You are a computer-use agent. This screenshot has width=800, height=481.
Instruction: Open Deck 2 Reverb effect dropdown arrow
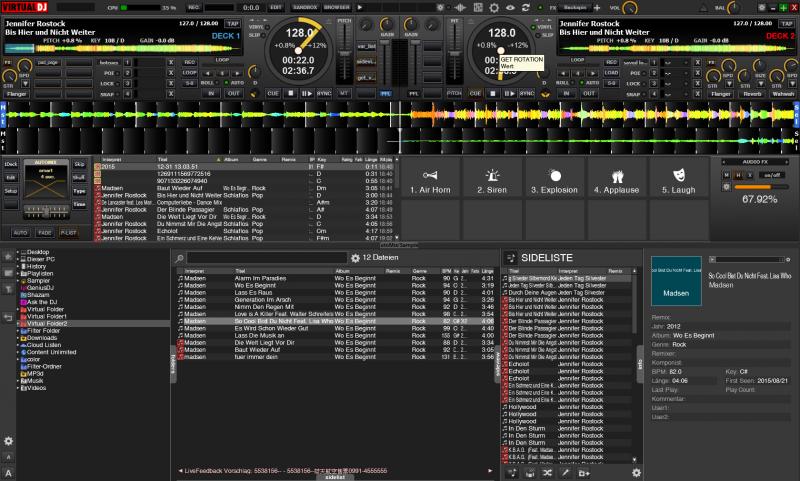click(761, 83)
